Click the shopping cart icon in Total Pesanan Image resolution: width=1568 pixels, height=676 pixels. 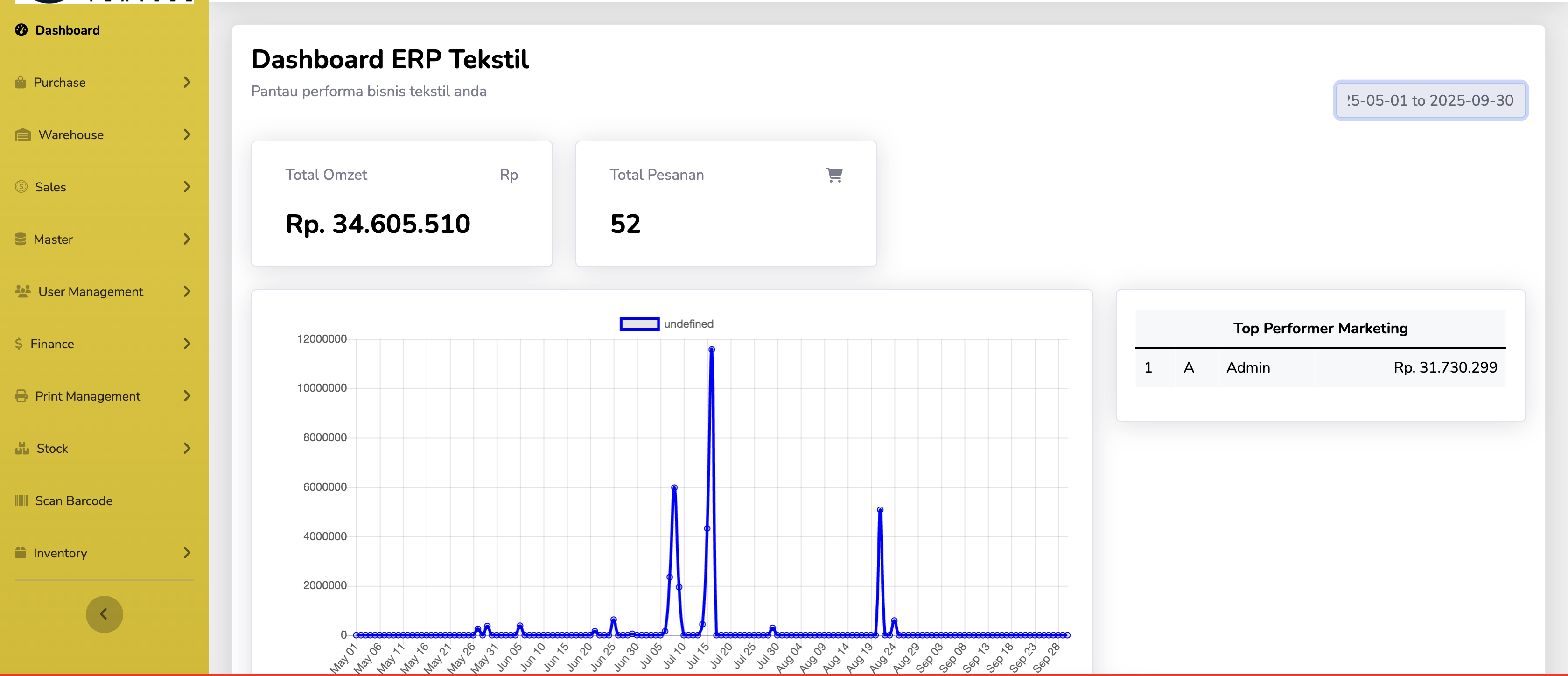pos(834,175)
